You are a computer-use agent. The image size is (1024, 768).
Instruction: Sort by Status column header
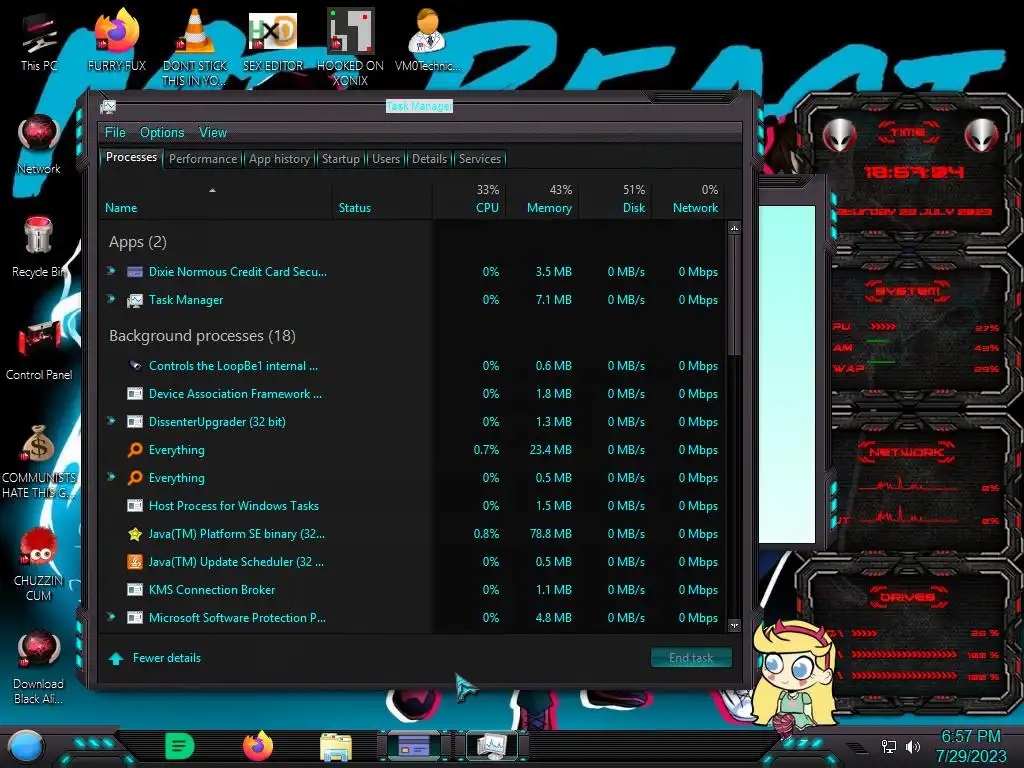click(382, 199)
